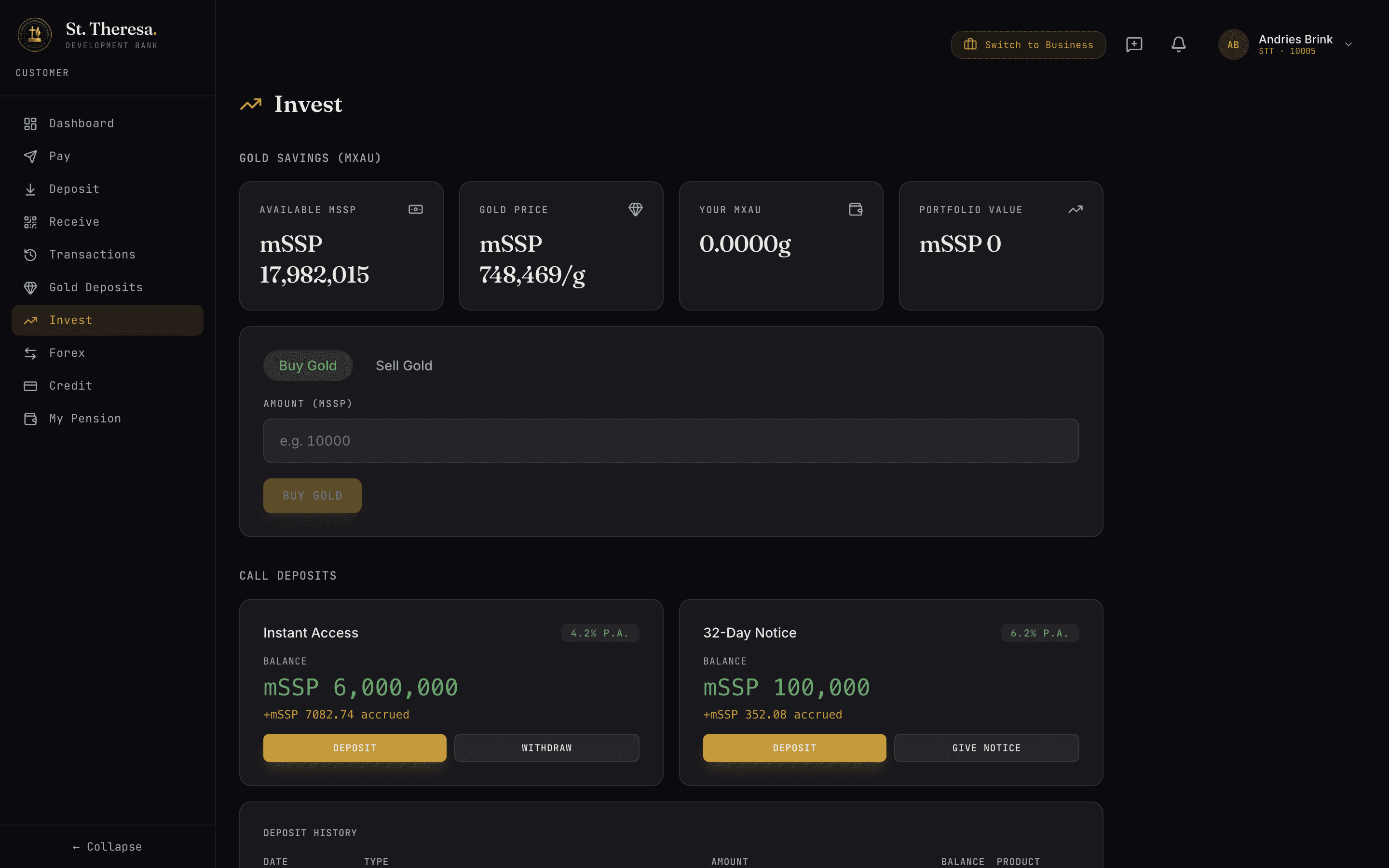Open the Deposit menu item
Image resolution: width=1389 pixels, height=868 pixels.
(x=108, y=190)
